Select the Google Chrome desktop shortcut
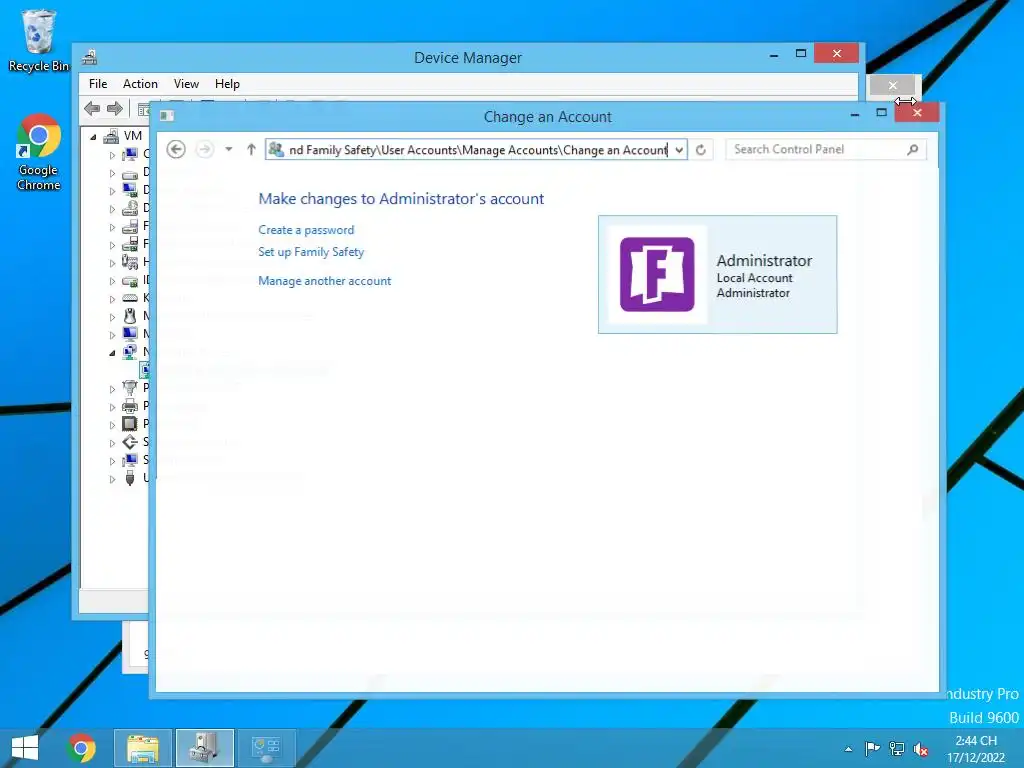 point(39,153)
